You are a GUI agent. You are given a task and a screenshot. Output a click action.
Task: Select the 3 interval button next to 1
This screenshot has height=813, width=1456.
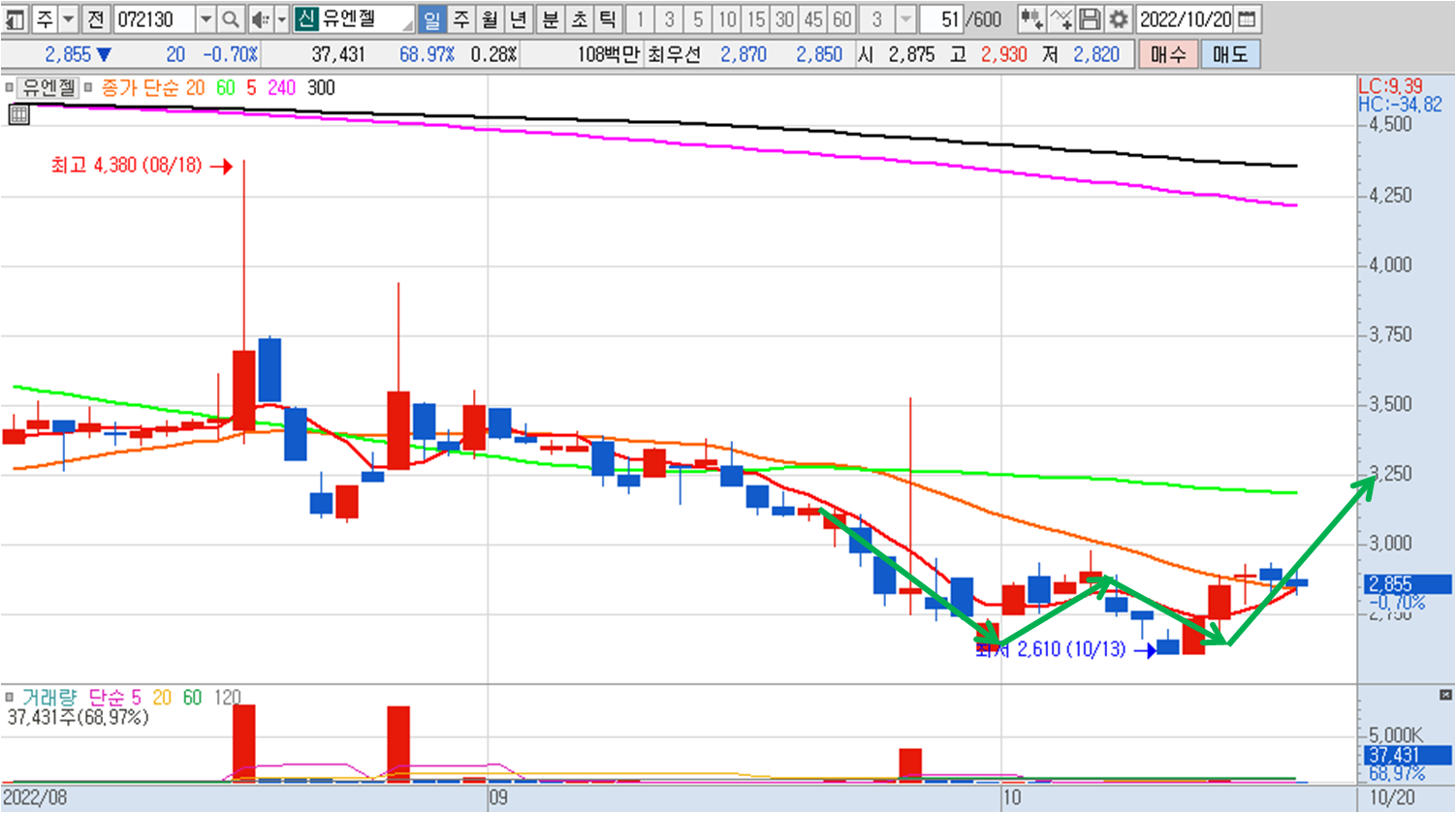[x=669, y=18]
